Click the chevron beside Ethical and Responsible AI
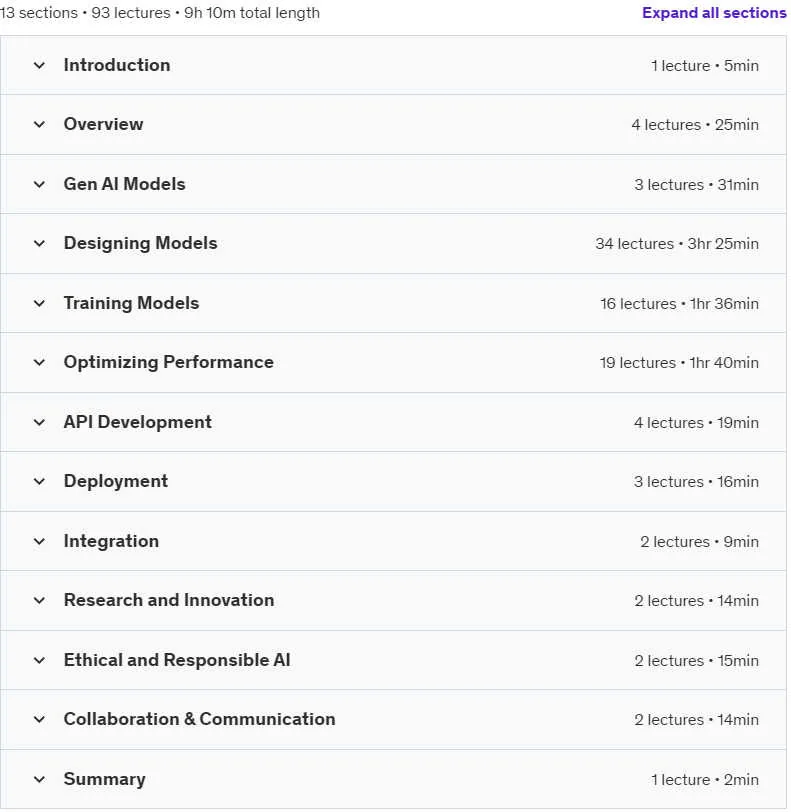The height and width of the screenshot is (812, 791). (x=39, y=661)
